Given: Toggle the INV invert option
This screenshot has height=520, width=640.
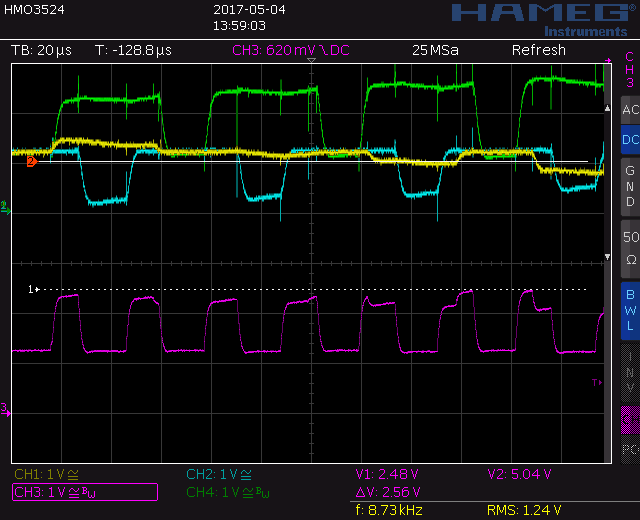Looking at the screenshot, I should (630, 373).
